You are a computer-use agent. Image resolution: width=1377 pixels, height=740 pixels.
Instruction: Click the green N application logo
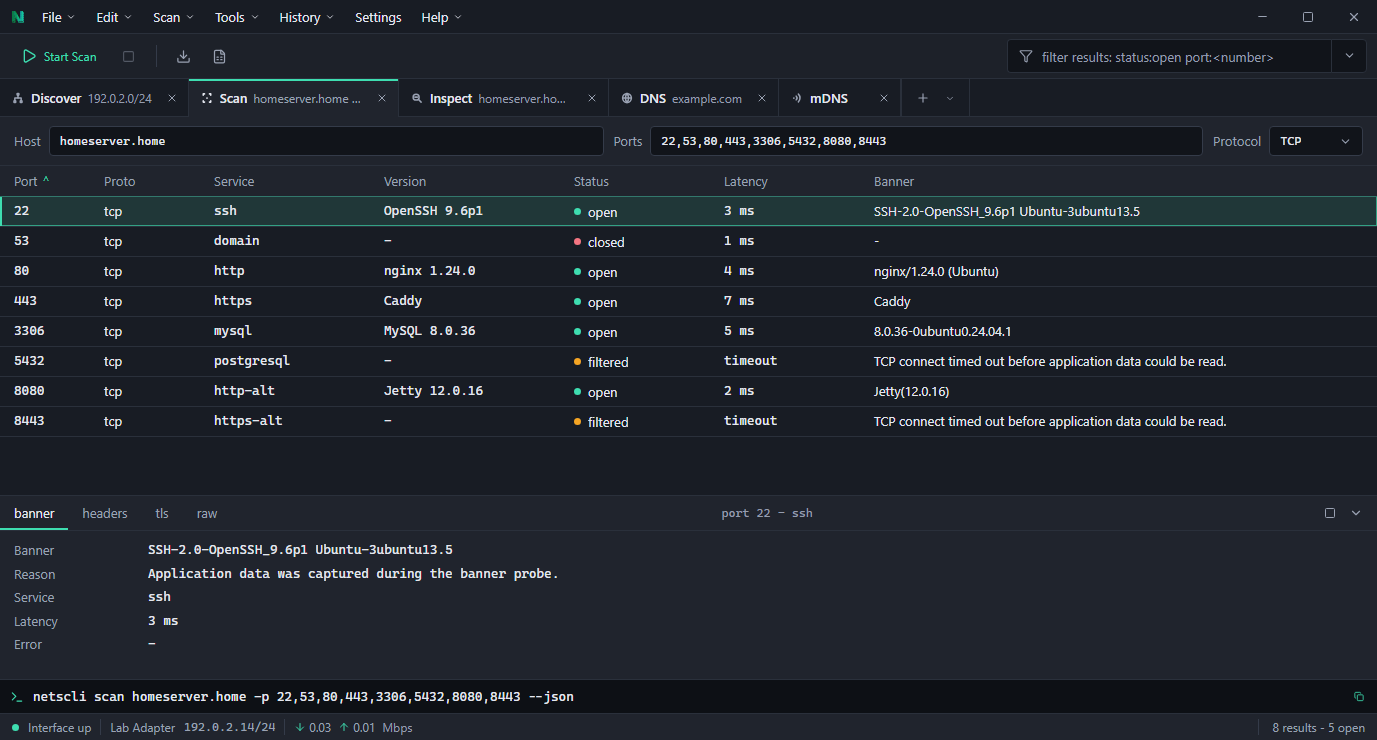point(18,17)
